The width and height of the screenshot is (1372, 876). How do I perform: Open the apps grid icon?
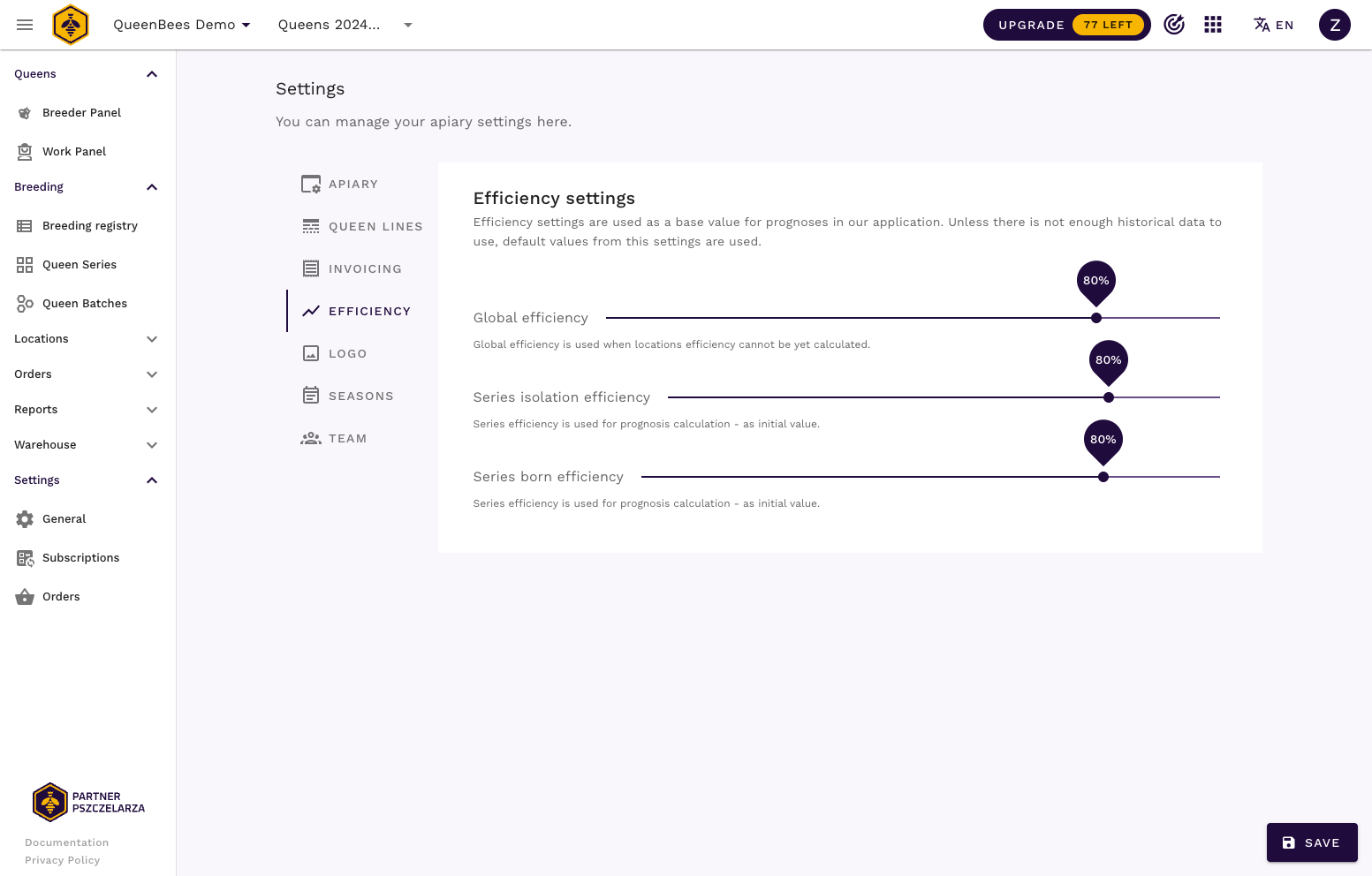click(x=1213, y=25)
